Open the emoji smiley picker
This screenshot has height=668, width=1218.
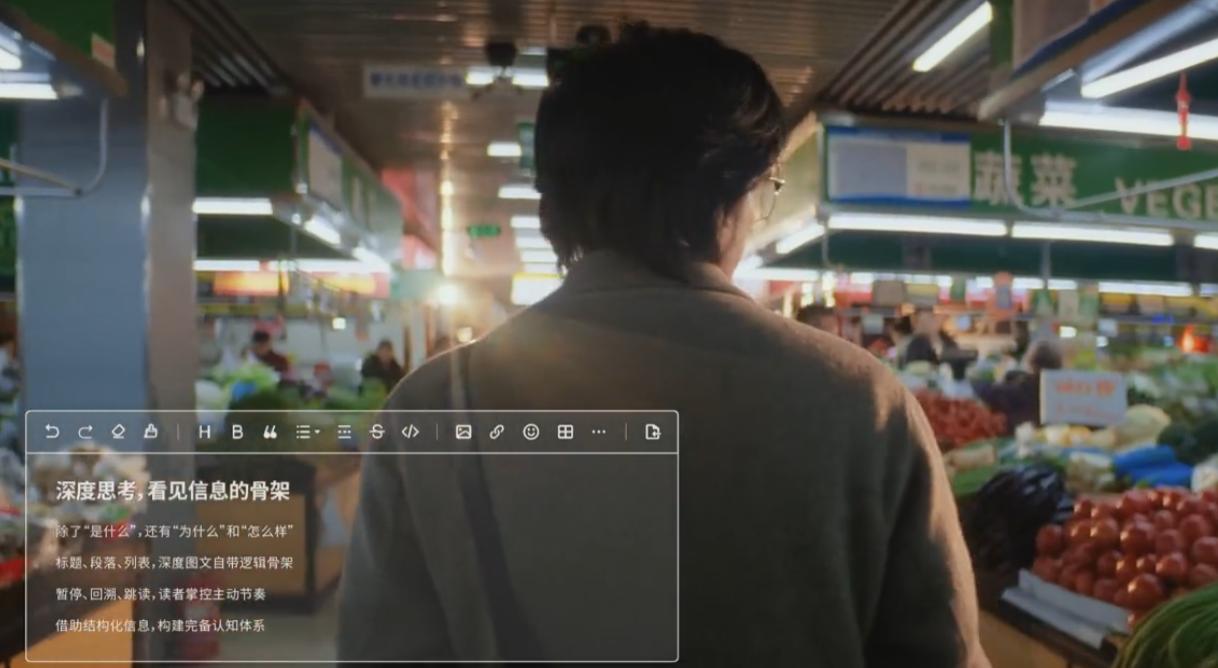click(x=531, y=432)
